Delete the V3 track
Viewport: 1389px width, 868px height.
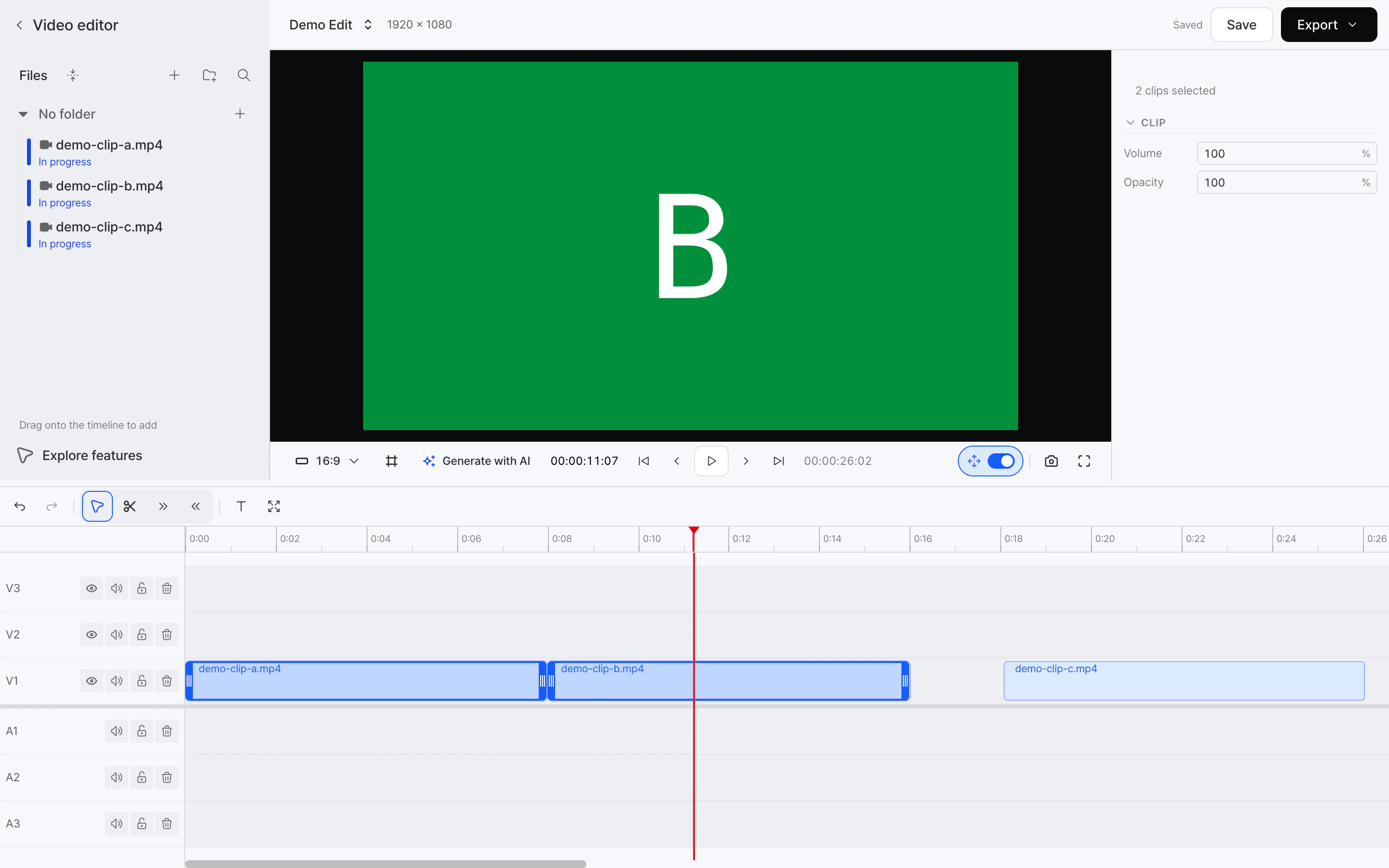pos(166,588)
